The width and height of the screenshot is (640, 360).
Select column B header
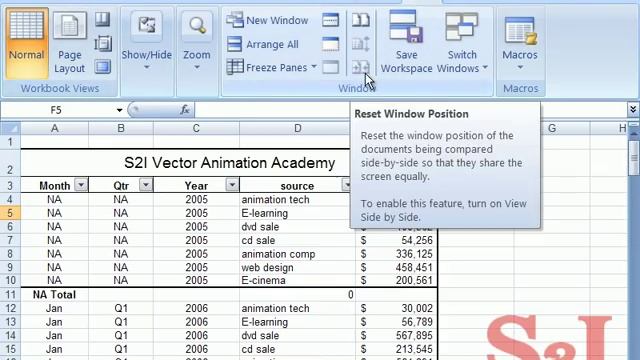pyautogui.click(x=121, y=128)
